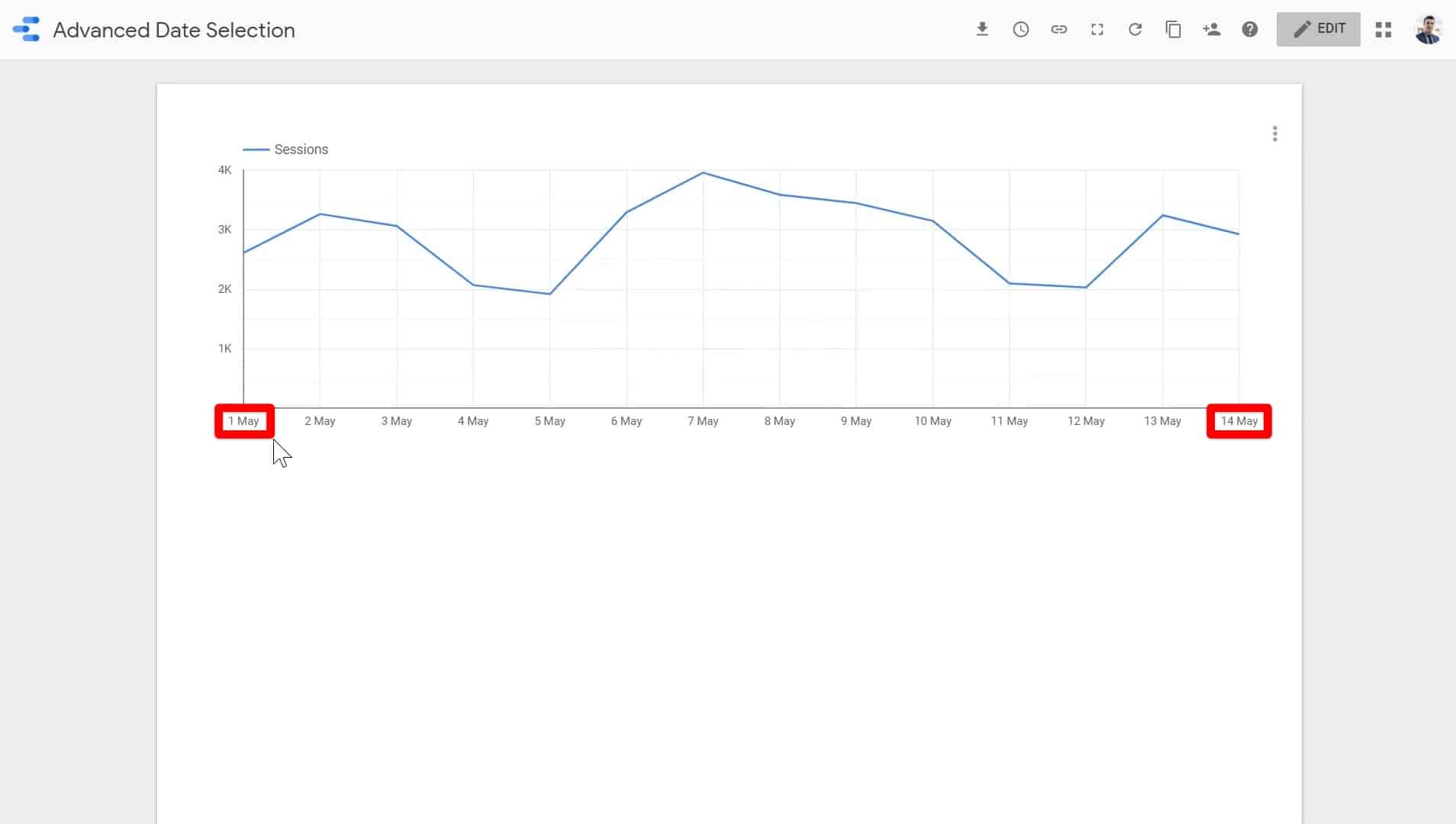
Task: Click the Advanced Date Selection title
Action: [173, 30]
